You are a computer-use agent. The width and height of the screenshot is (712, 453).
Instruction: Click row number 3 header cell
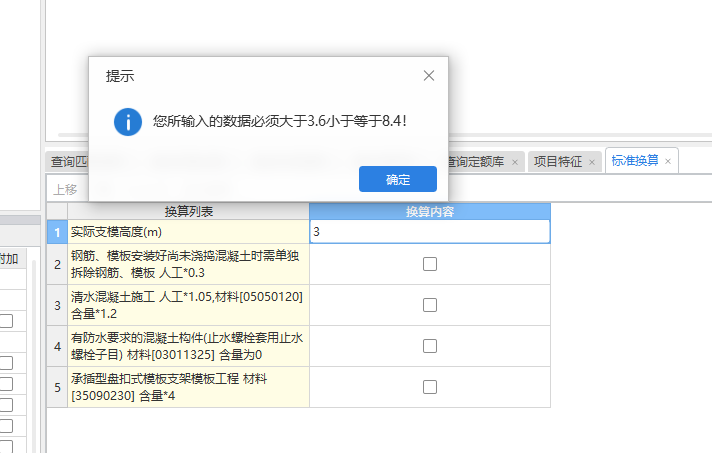(57, 305)
